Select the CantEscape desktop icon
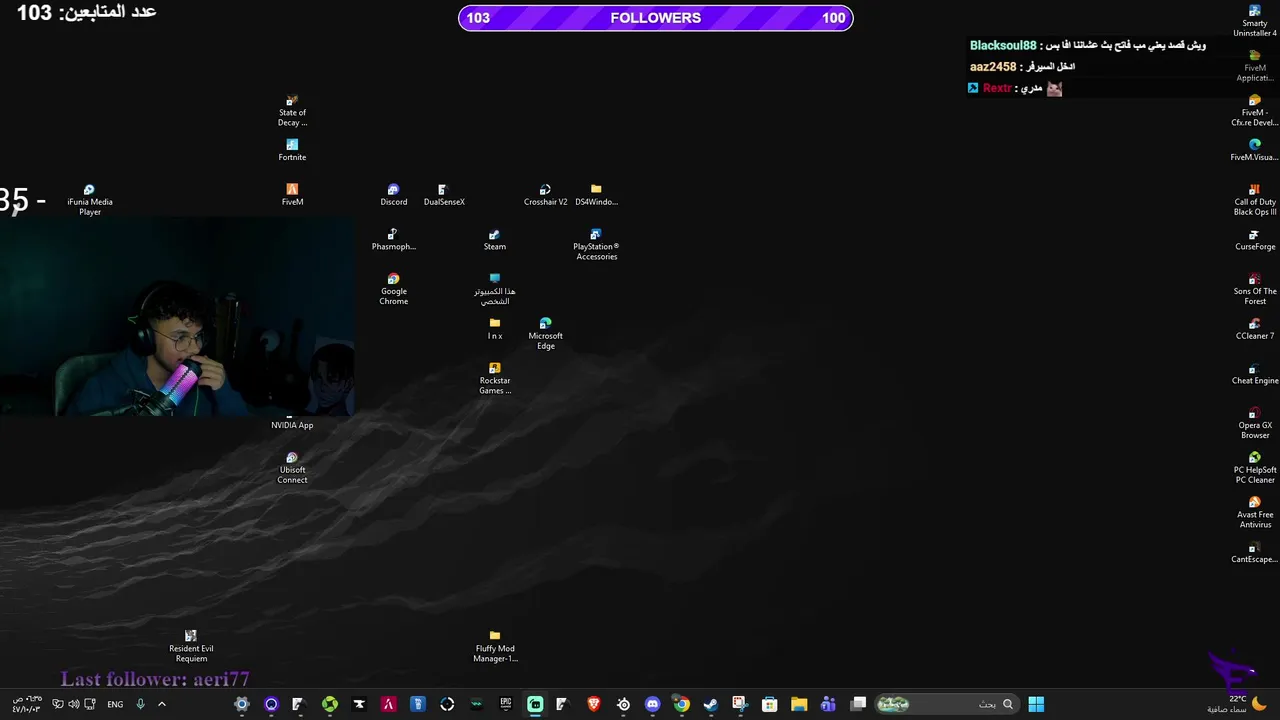The image size is (1280, 720). [1255, 552]
